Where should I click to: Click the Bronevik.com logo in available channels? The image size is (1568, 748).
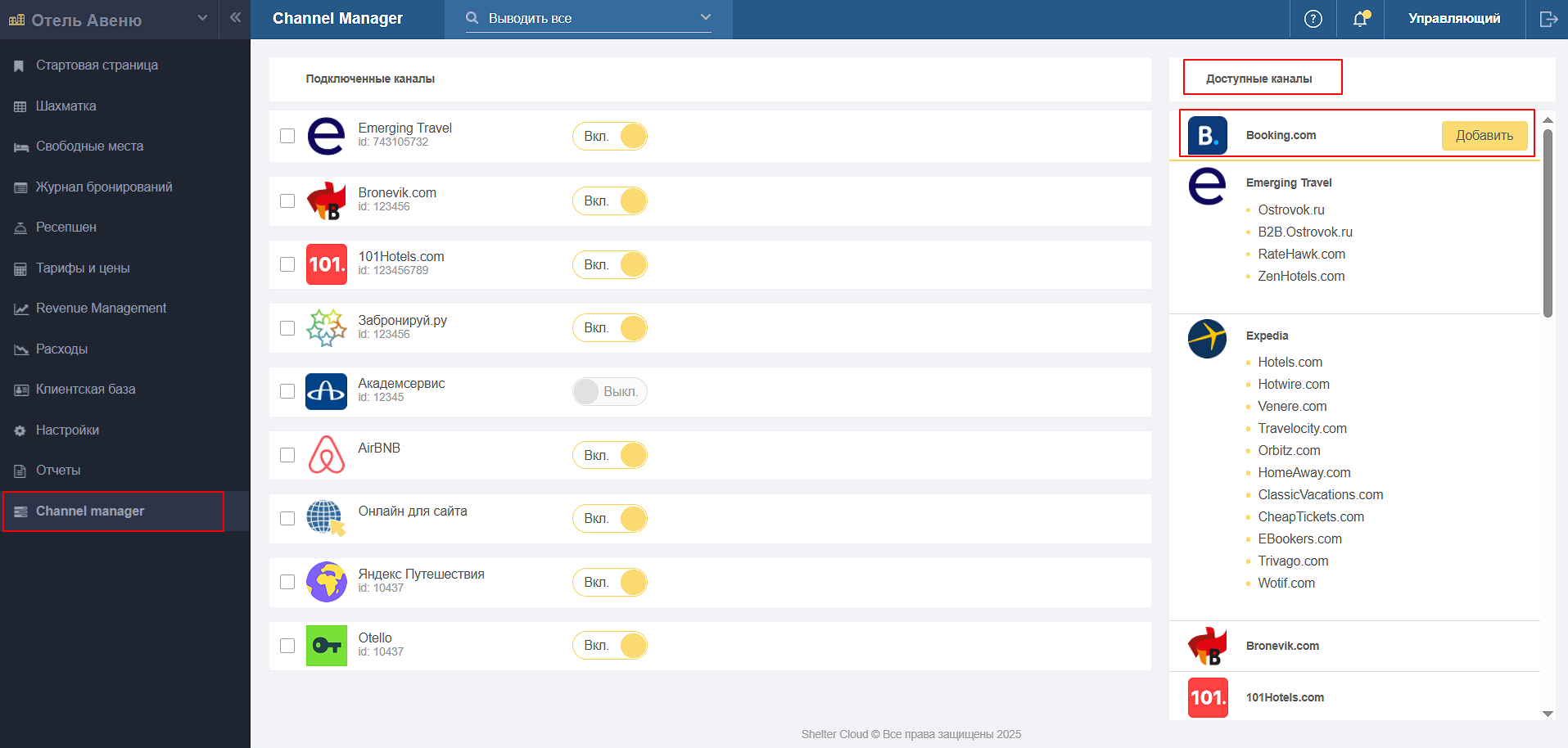click(1208, 647)
